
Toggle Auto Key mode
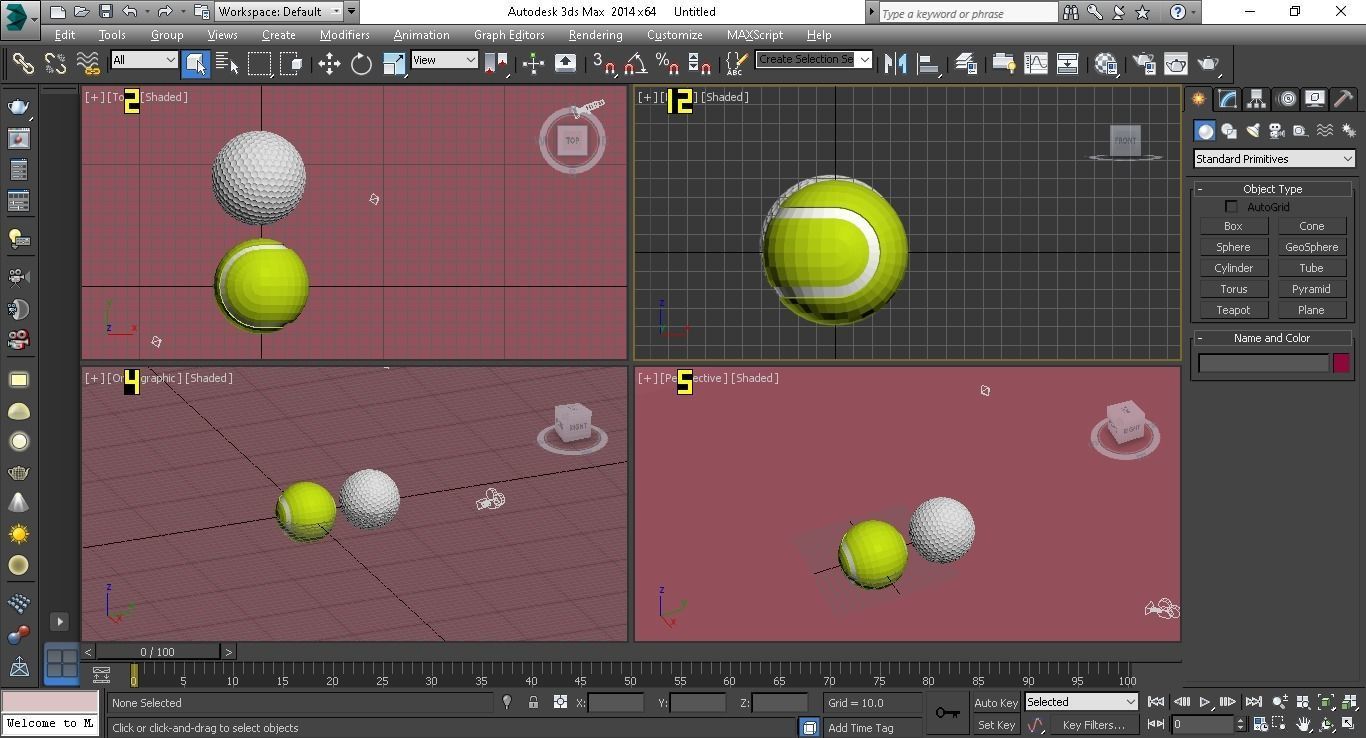[x=995, y=703]
